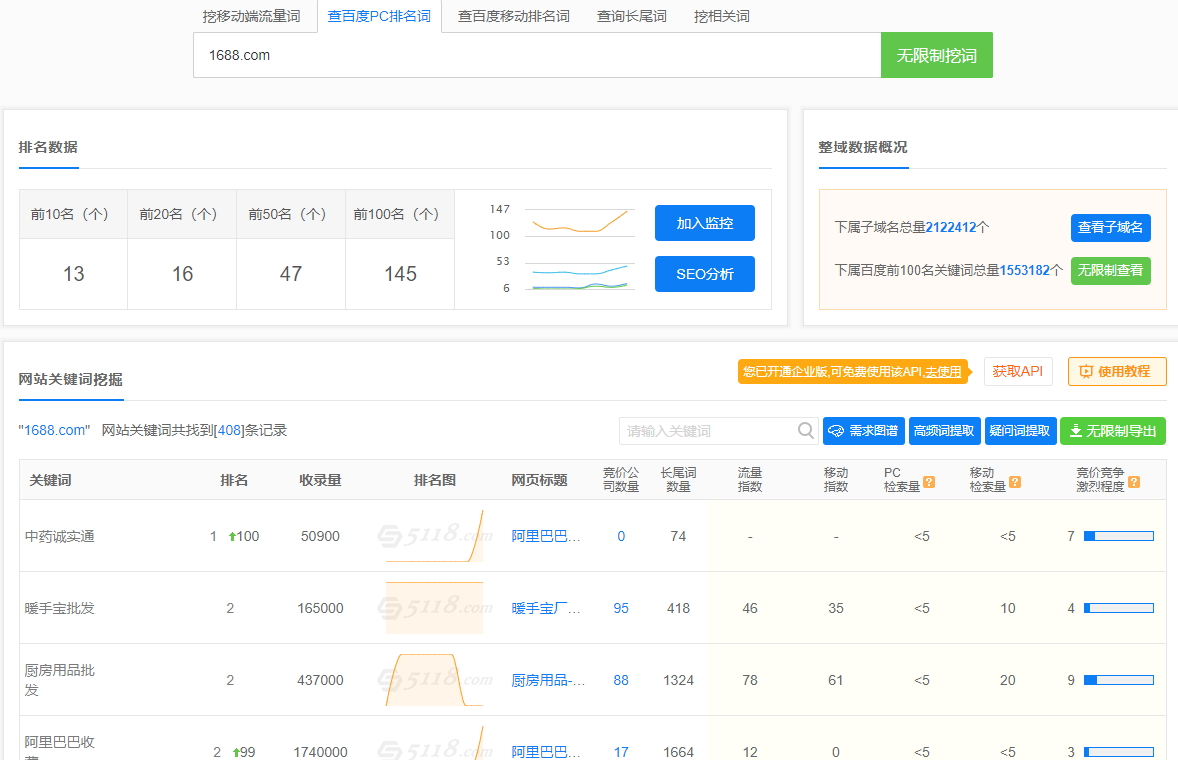Click the subdomain total 2122412

(951, 227)
